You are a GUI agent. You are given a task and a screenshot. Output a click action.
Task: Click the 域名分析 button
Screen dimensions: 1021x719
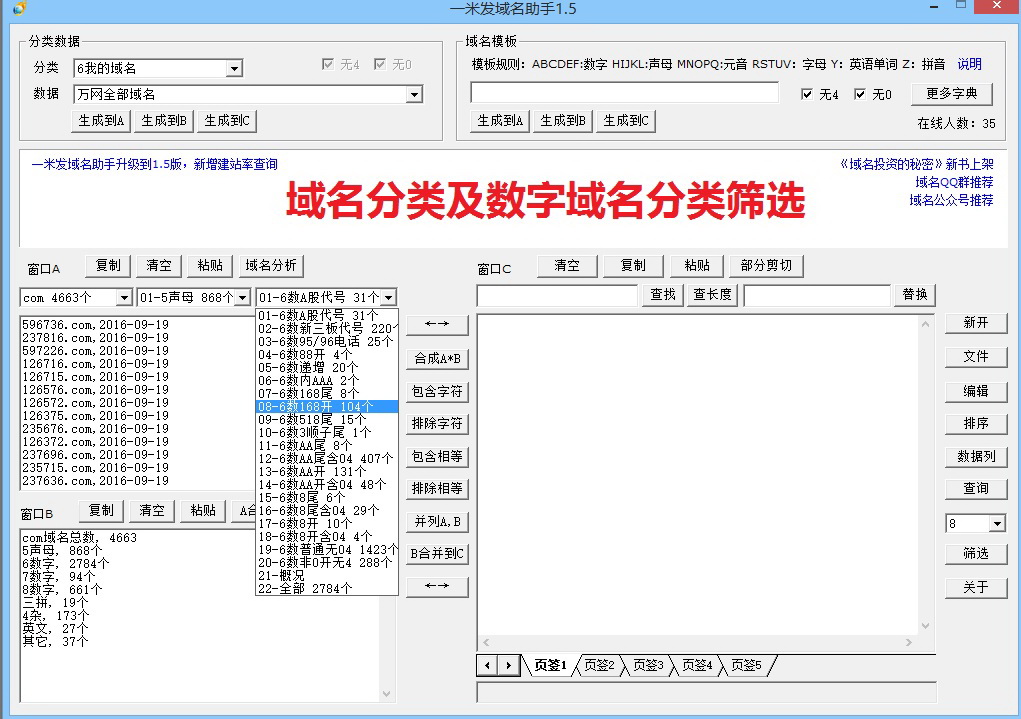[x=271, y=266]
